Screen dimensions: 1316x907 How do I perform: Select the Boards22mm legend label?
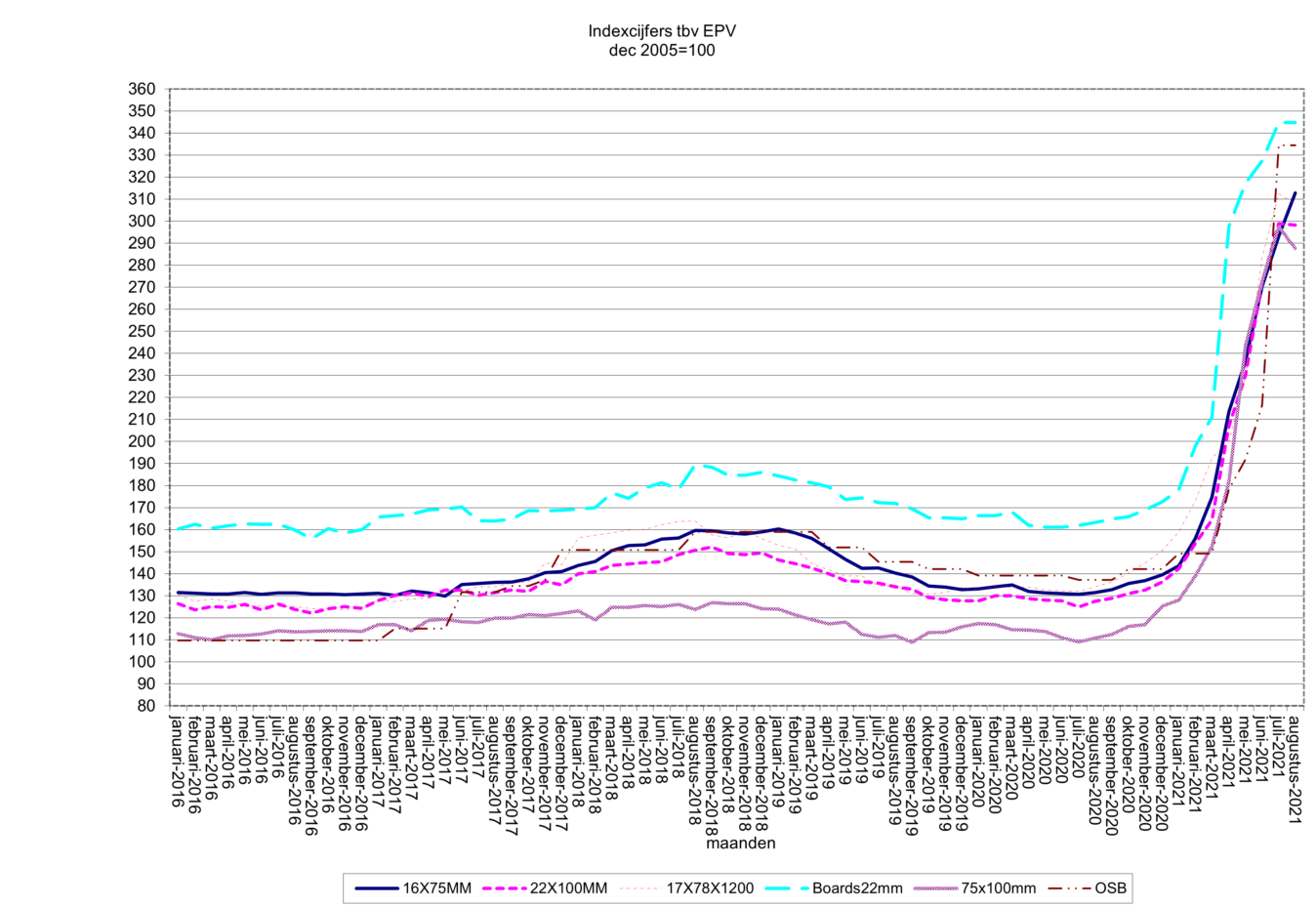[x=857, y=888]
